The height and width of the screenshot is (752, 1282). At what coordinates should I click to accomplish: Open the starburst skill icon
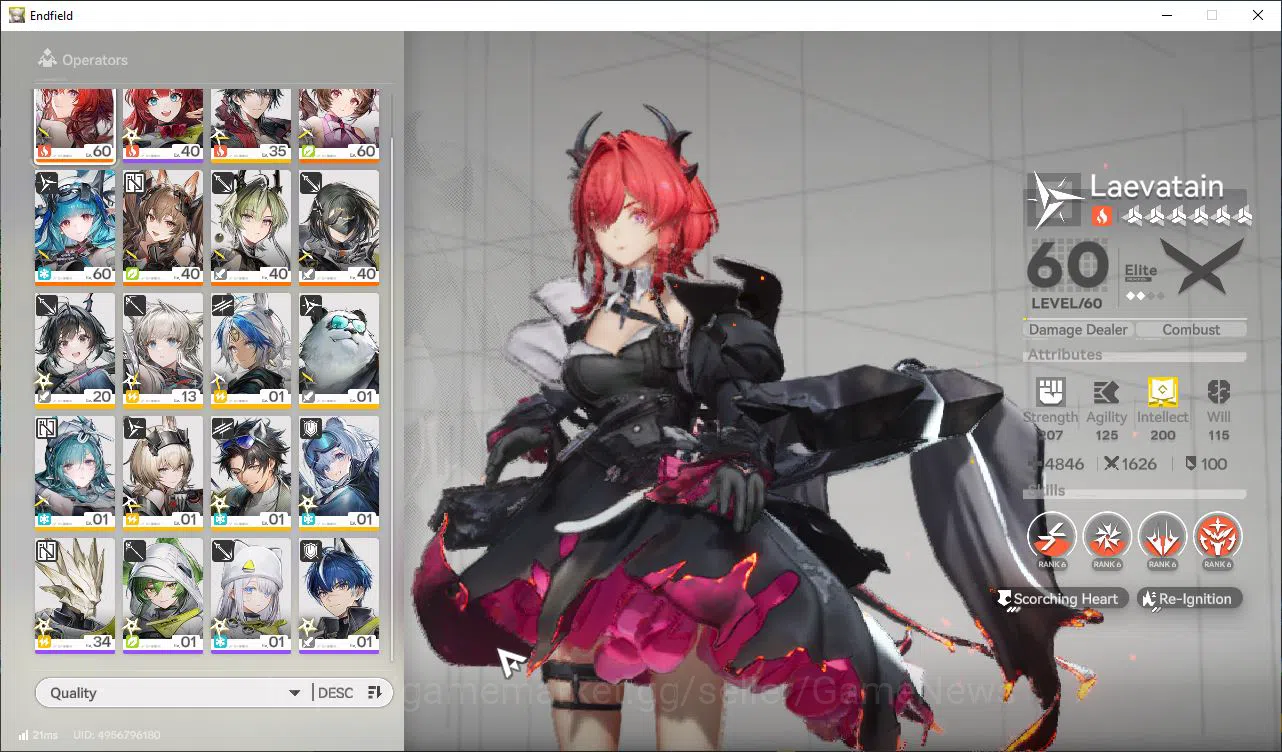pos(1107,536)
